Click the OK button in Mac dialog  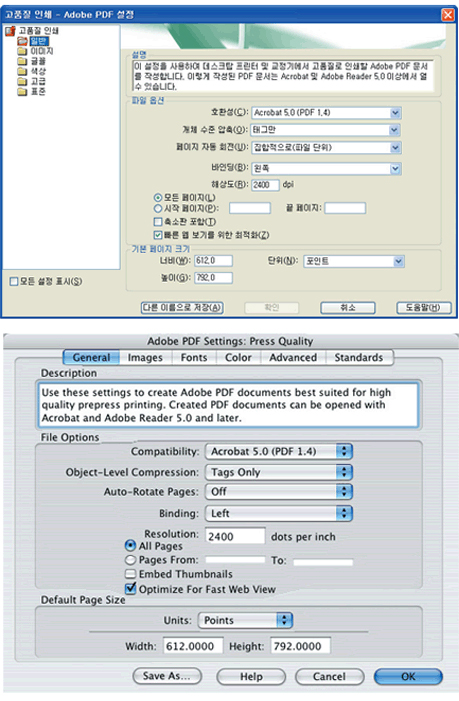(408, 676)
